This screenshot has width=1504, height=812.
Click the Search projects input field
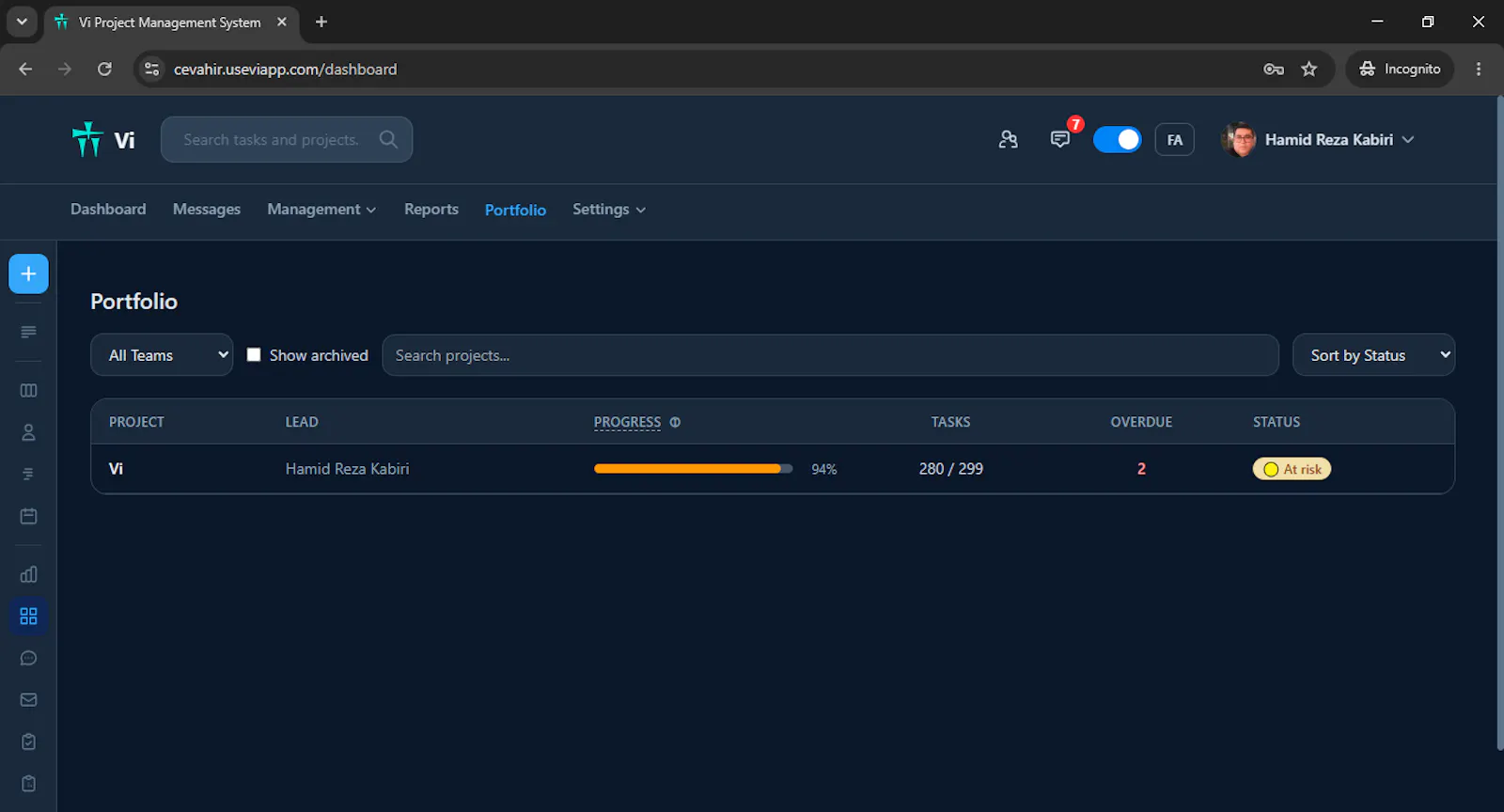[830, 355]
